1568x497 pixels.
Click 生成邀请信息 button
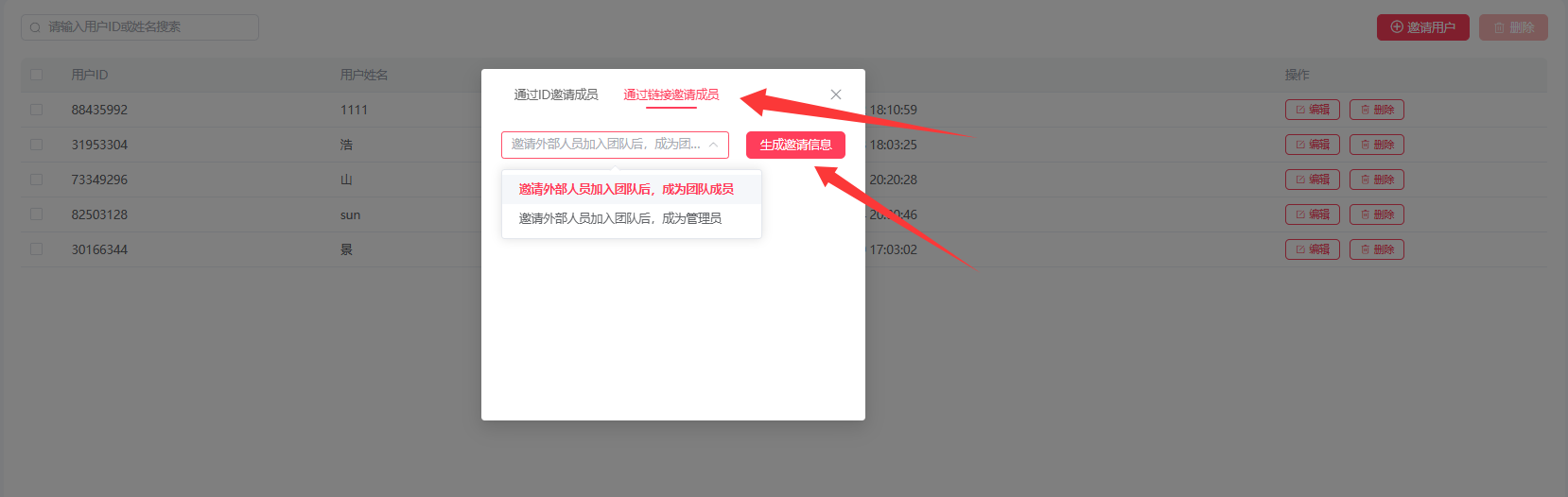click(795, 145)
